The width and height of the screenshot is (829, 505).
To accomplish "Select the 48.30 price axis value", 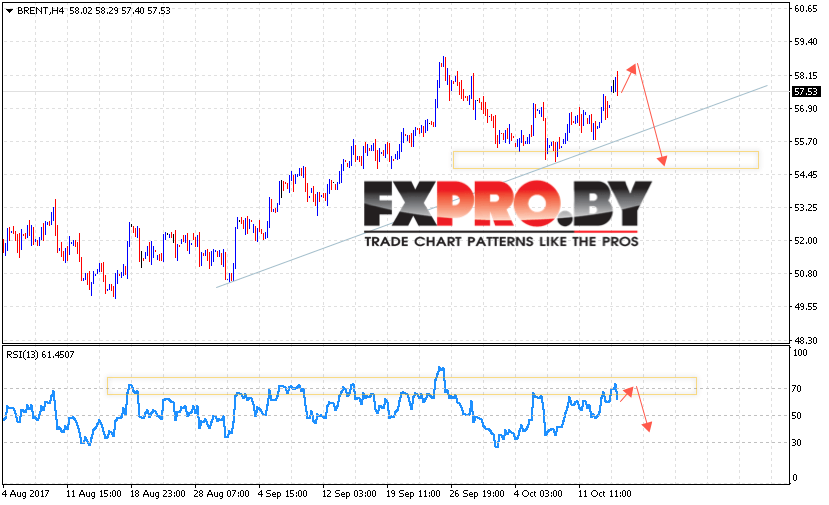I will 806,340.
